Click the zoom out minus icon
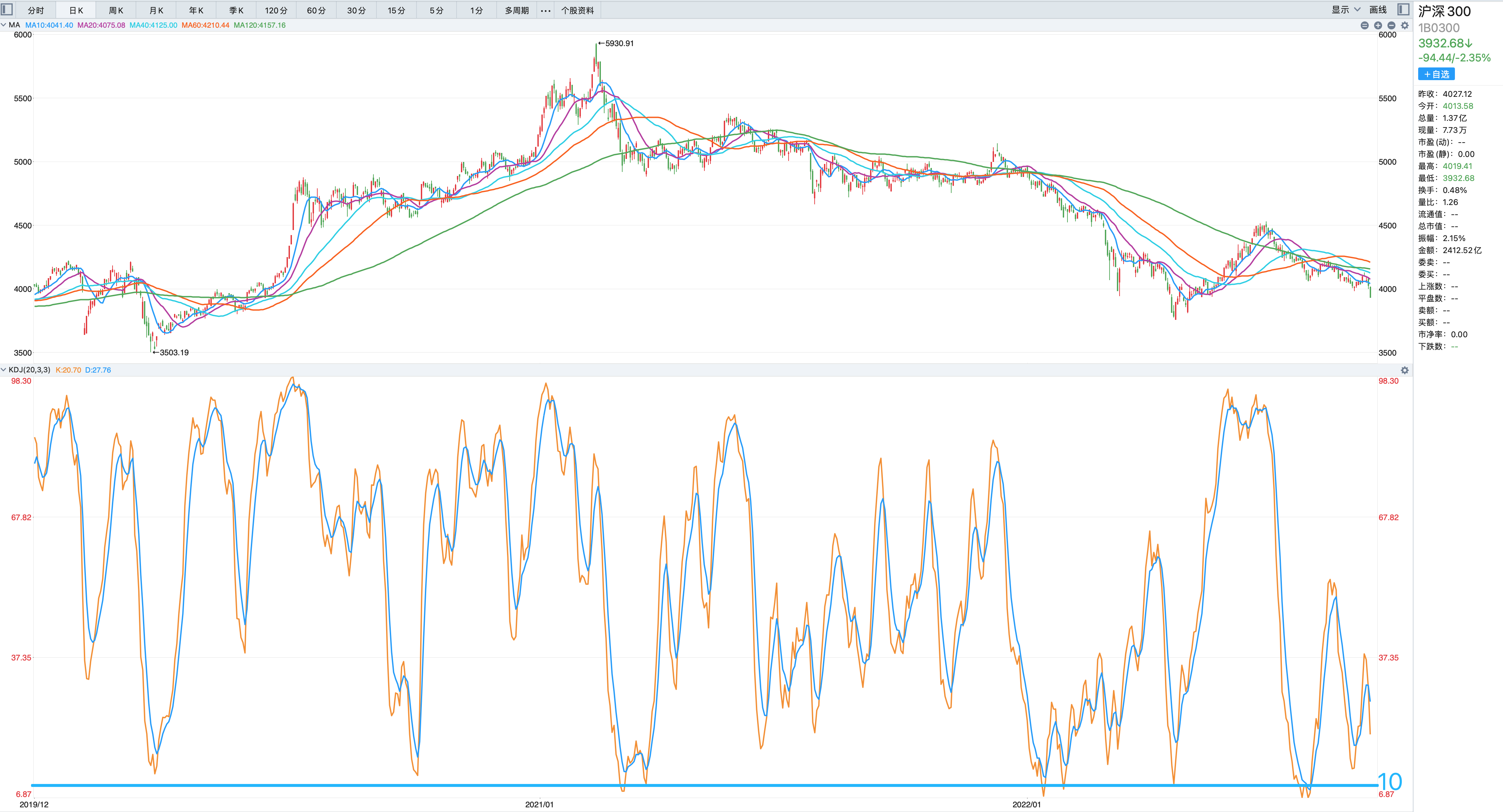This screenshot has width=1503, height=812. (1391, 25)
